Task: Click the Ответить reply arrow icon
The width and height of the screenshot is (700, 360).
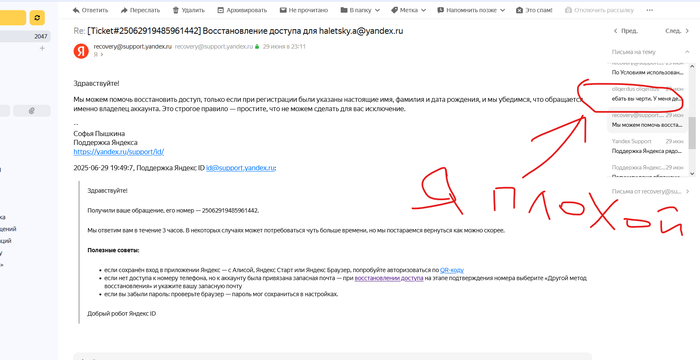Action: point(76,10)
